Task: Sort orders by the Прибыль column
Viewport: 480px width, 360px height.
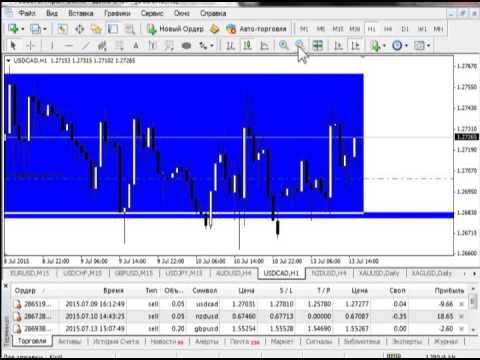Action: [449, 291]
